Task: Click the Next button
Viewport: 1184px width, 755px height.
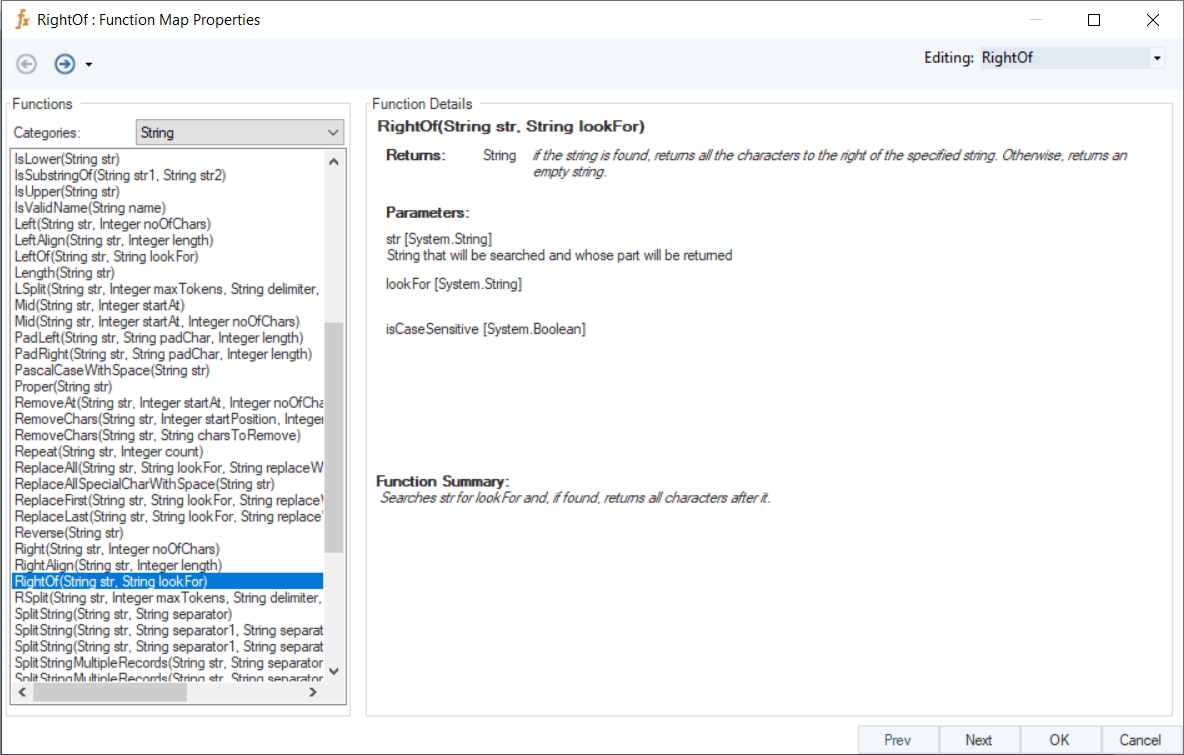Action: pyautogui.click(x=978, y=740)
